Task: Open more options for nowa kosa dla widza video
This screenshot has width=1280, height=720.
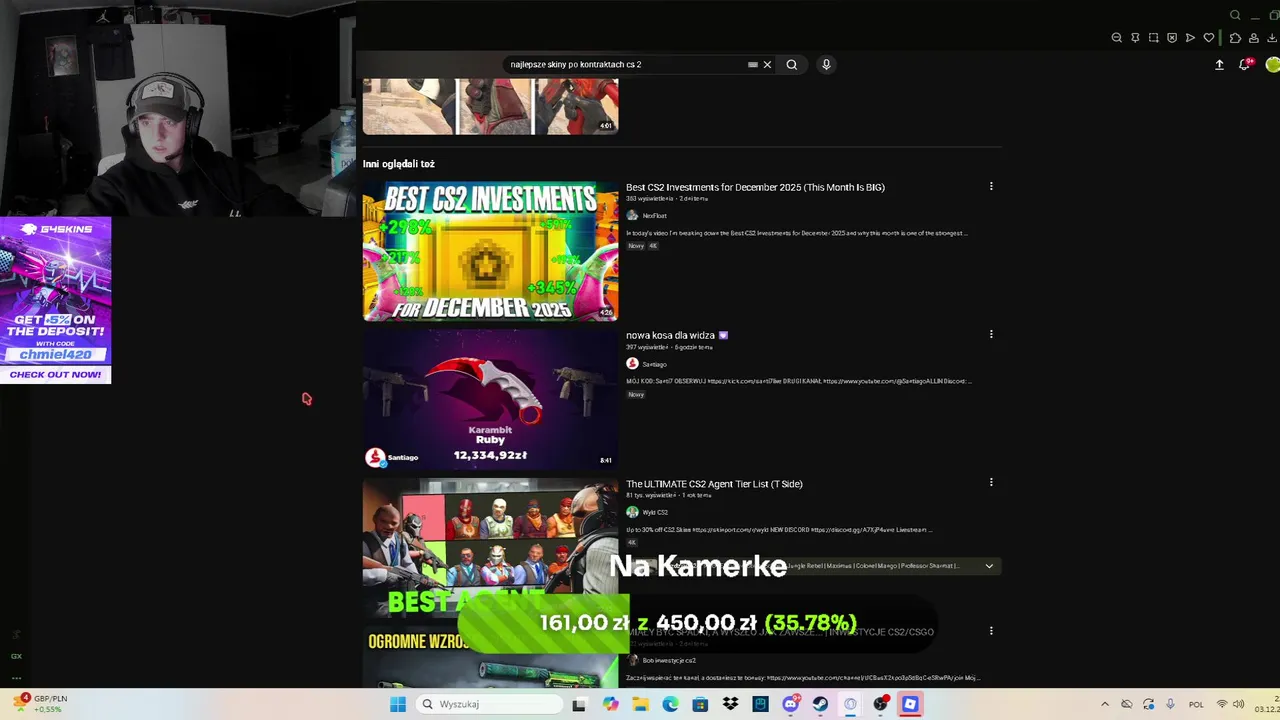Action: (x=991, y=334)
